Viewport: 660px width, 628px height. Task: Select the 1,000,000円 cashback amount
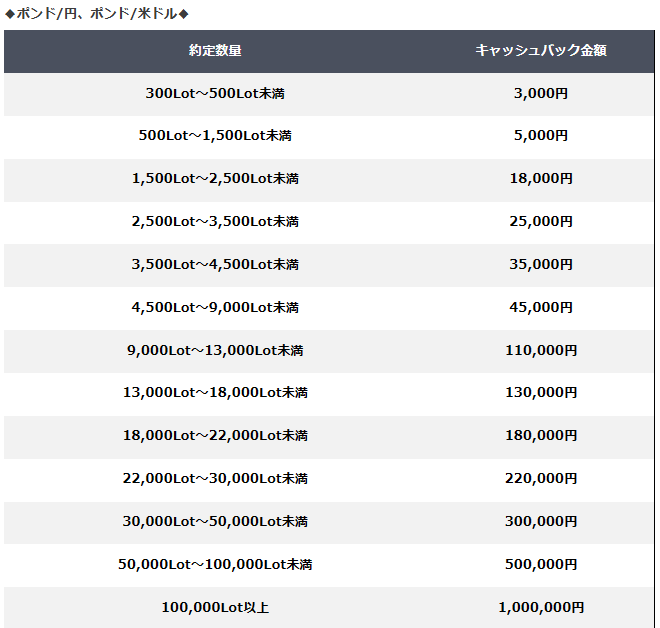pyautogui.click(x=540, y=608)
